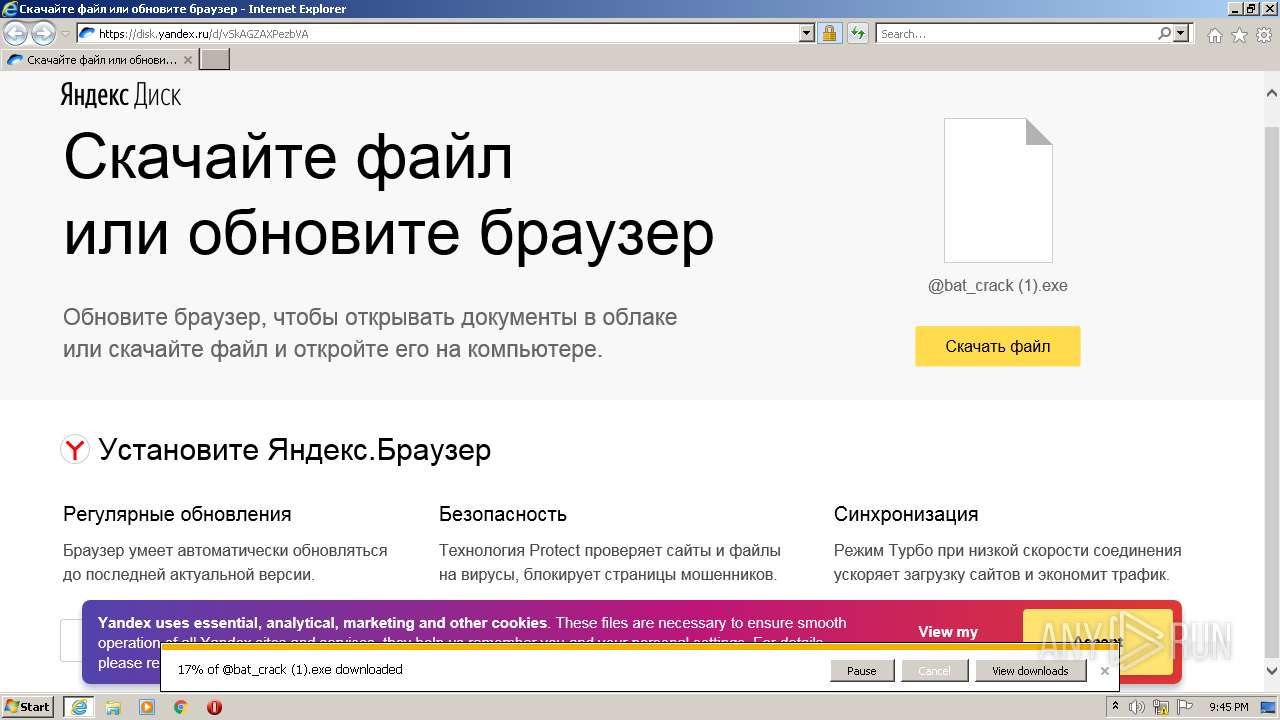Click the Синхронизация heading
The height and width of the screenshot is (720, 1280).
point(906,514)
